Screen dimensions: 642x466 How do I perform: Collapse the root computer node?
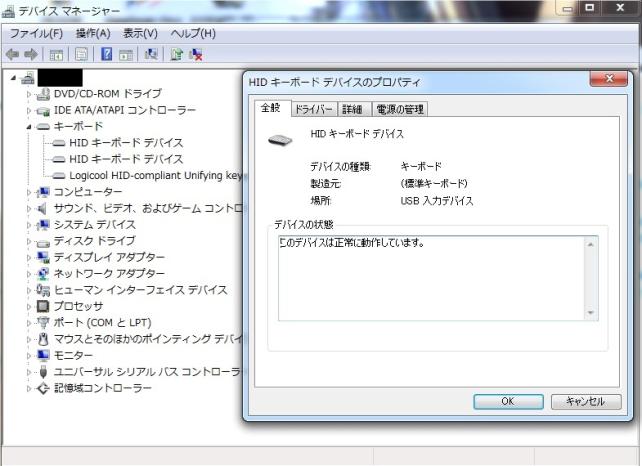point(14,78)
